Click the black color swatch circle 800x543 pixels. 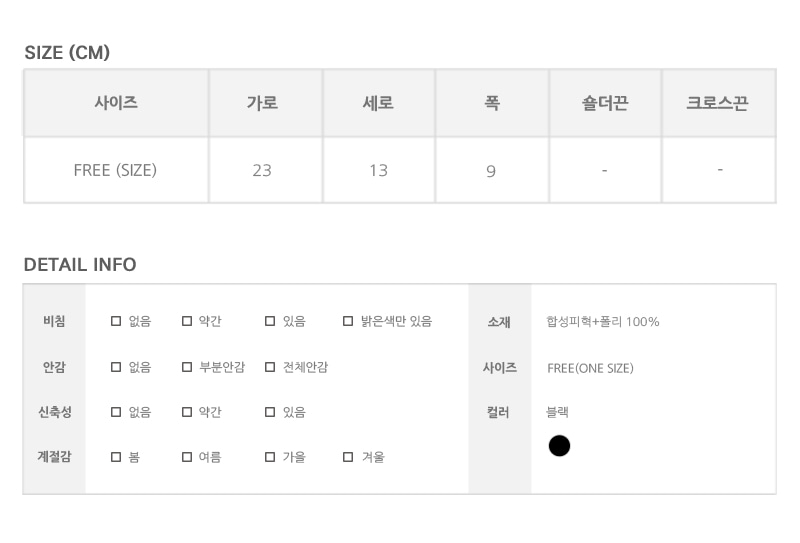(x=559, y=446)
